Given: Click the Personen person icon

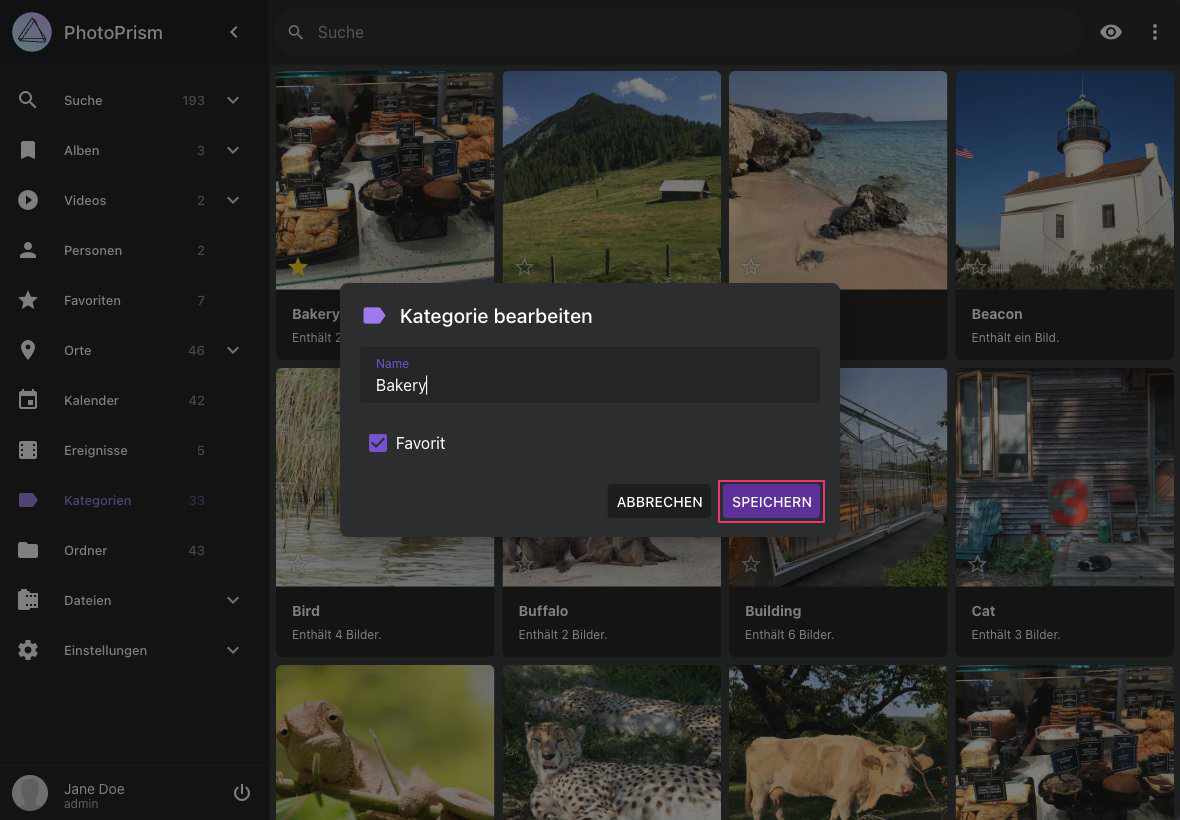Looking at the screenshot, I should [28, 251].
